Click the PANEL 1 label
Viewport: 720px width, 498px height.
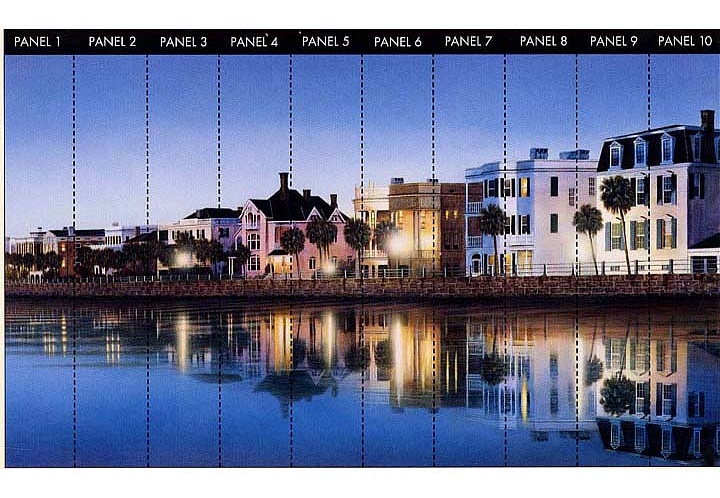(x=37, y=42)
